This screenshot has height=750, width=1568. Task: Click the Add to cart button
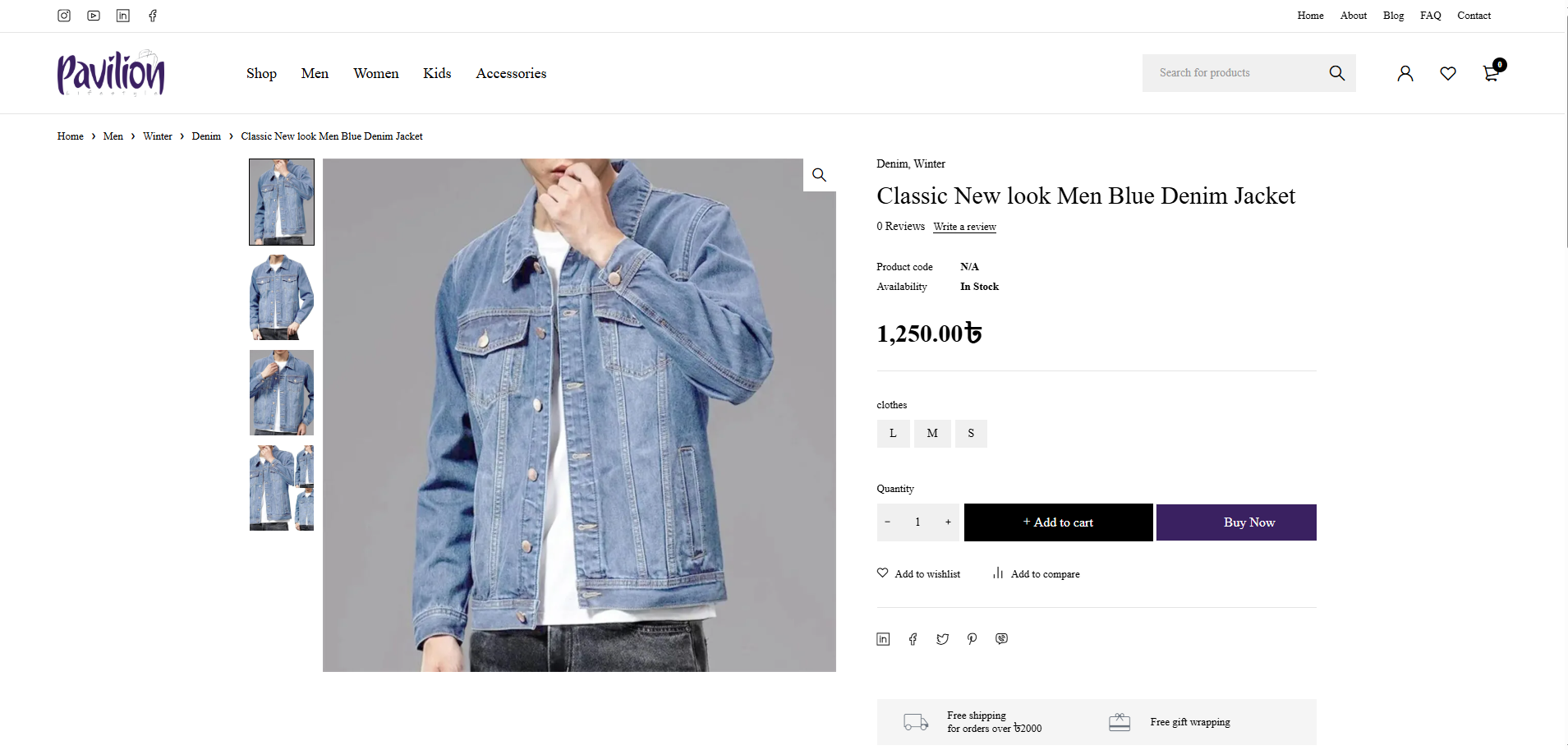click(1058, 522)
